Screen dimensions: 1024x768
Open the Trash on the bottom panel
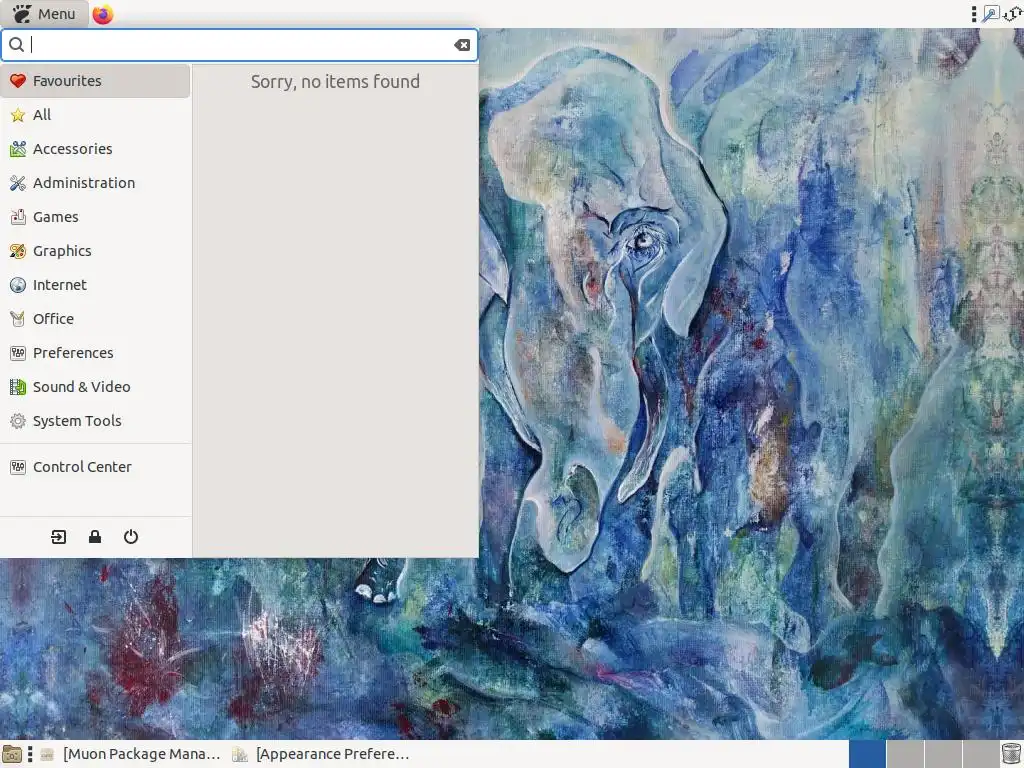(x=1011, y=754)
